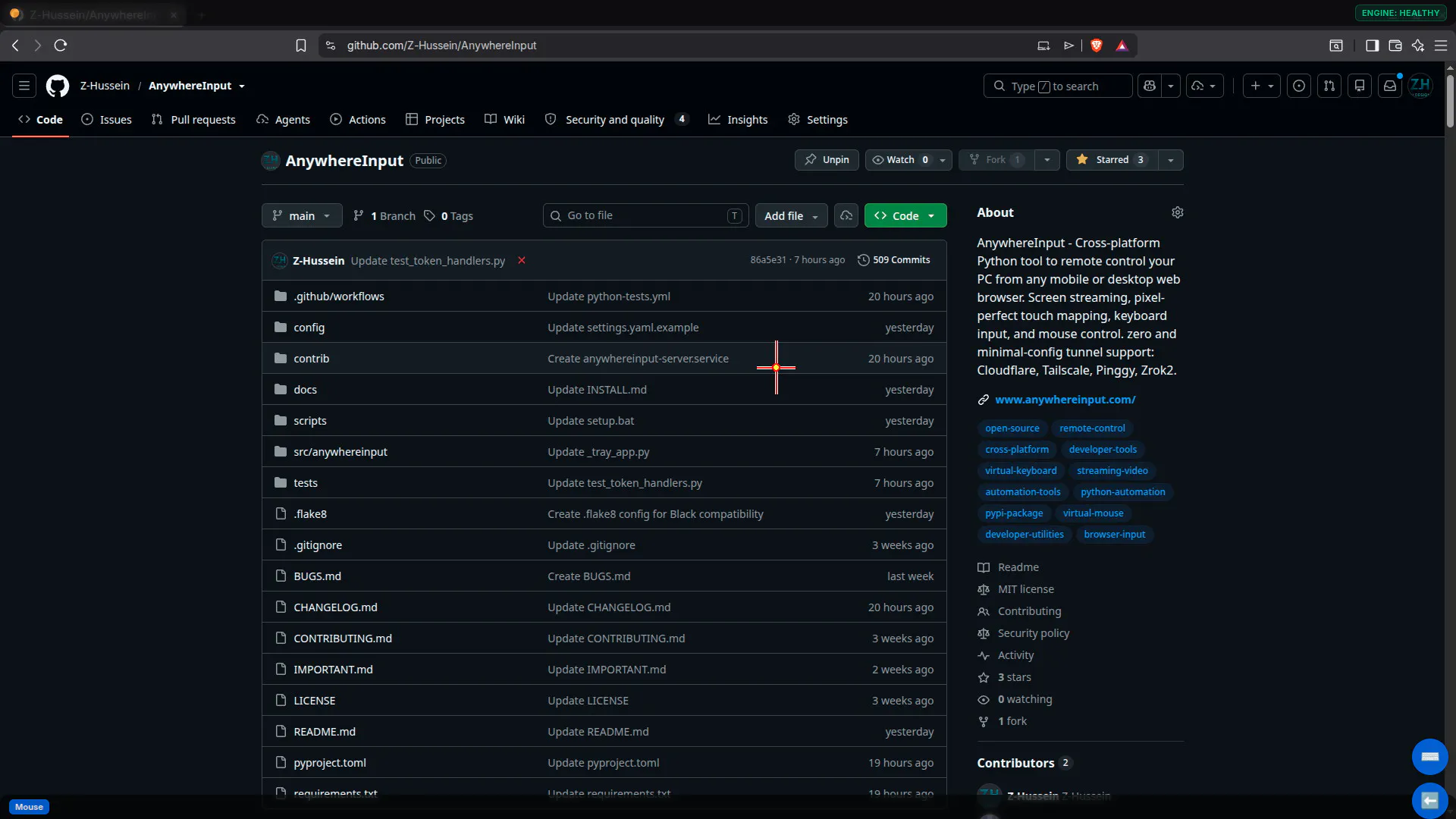Screen dimensions: 1456x819
Task: Open About section settings gear
Action: (x=1177, y=212)
